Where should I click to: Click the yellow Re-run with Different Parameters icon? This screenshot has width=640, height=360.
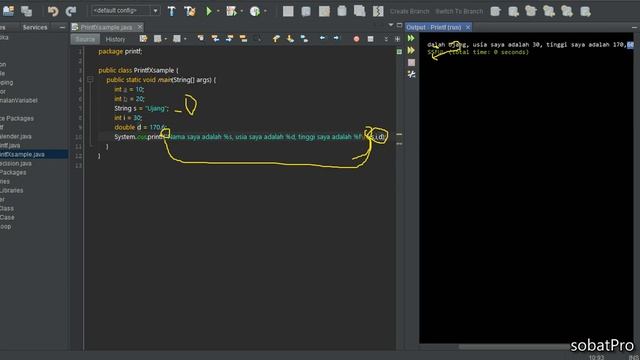(411, 50)
